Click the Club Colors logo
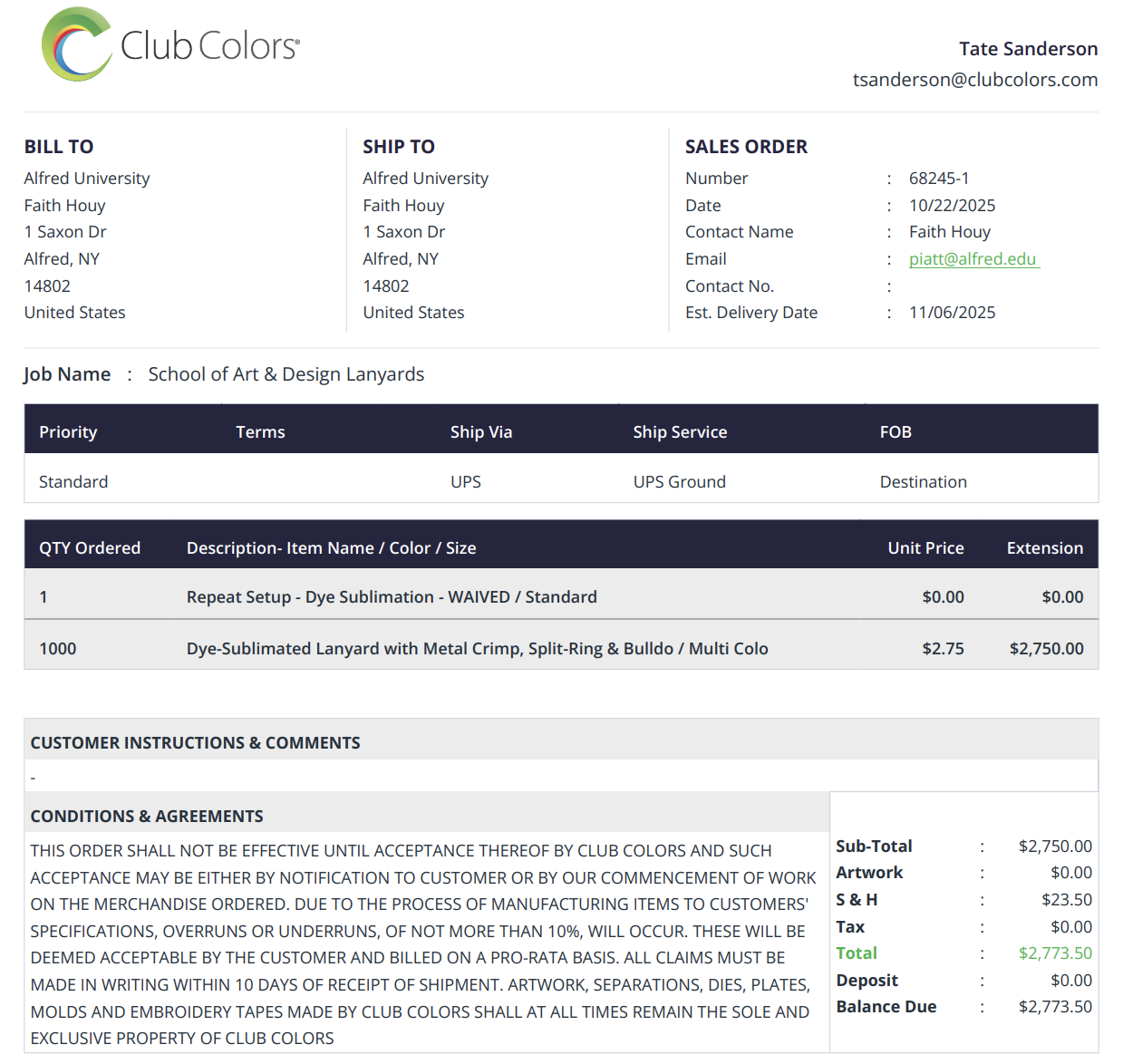Viewport: 1123px width, 1064px height. pyautogui.click(x=170, y=44)
